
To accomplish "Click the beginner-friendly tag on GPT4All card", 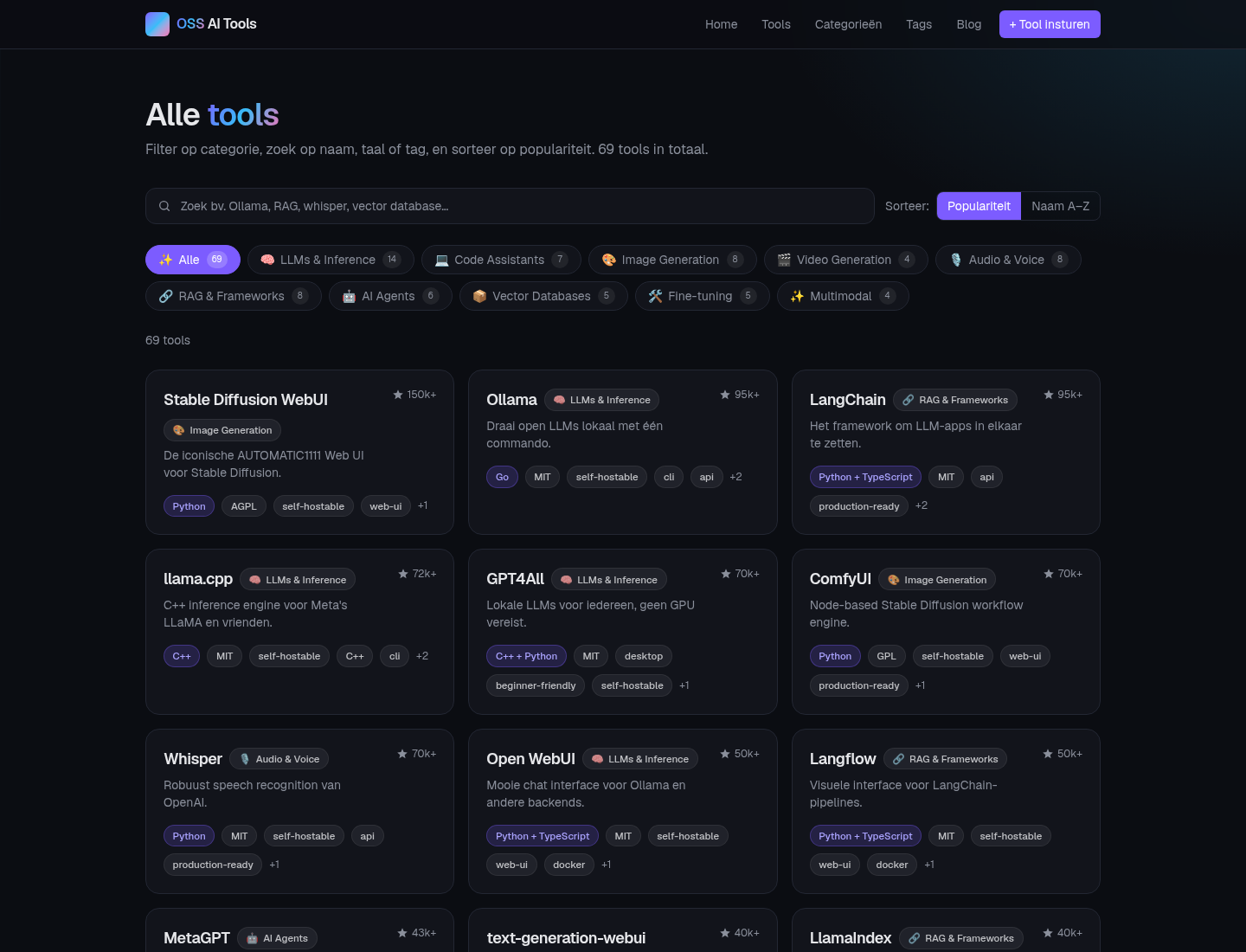I will [x=536, y=685].
